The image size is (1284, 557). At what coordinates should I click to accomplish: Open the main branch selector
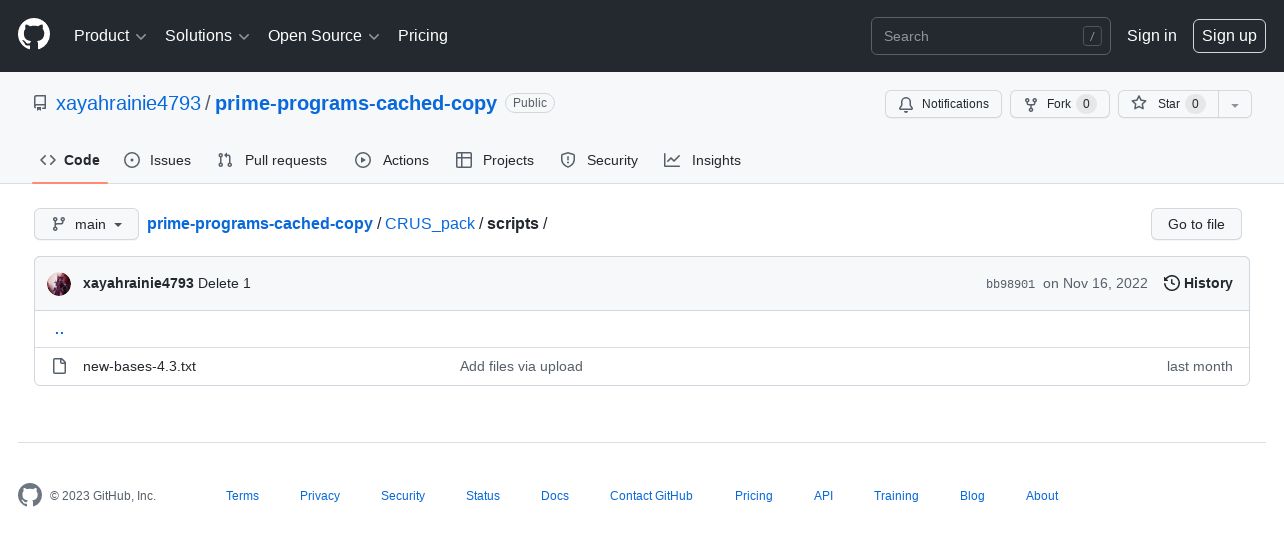point(86,224)
